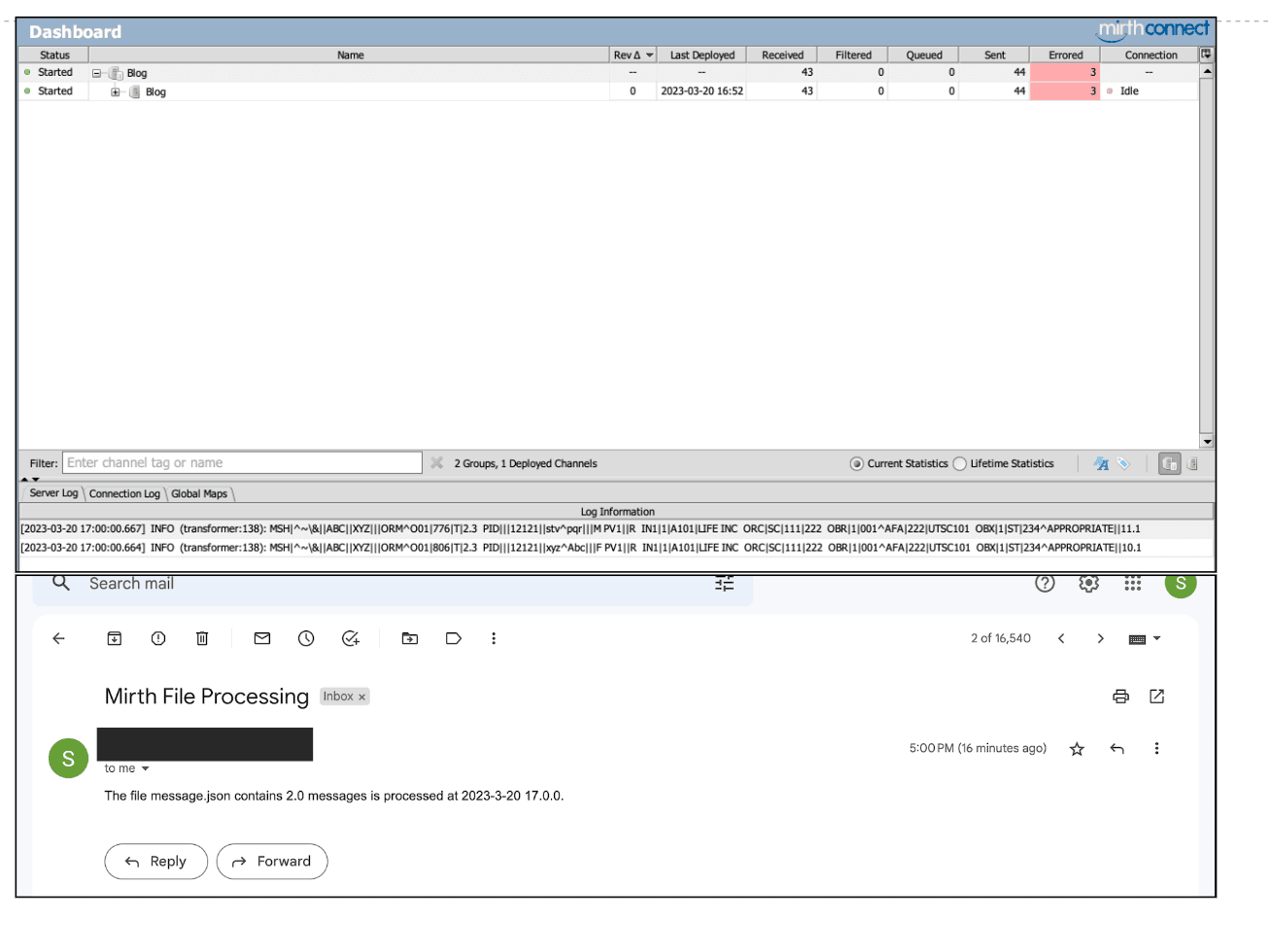This screenshot has height=952, width=1271.
Task: Click the dashboard scrollbar down arrow
Action: click(x=1207, y=441)
